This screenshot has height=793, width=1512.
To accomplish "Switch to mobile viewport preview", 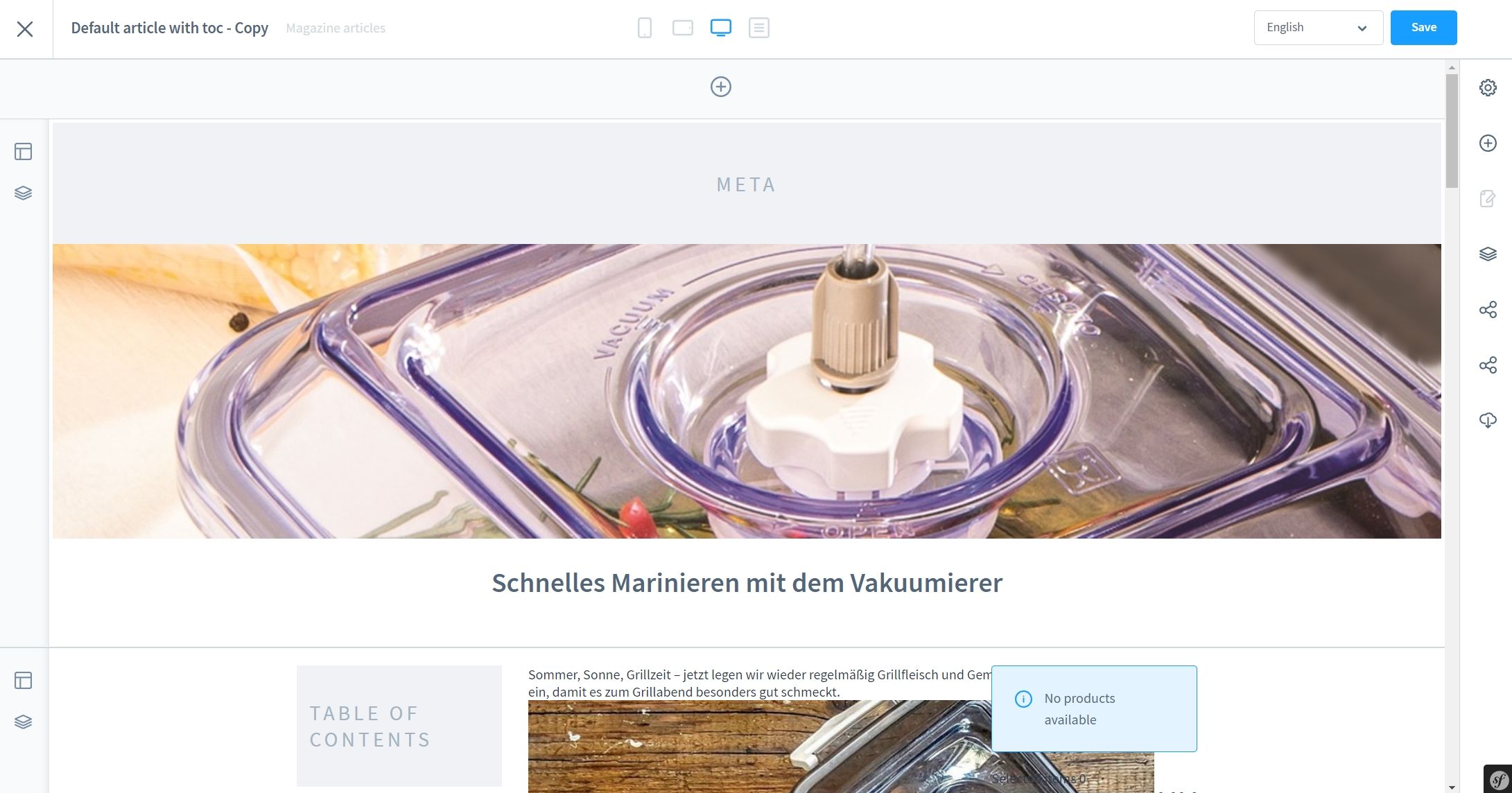I will (x=645, y=28).
